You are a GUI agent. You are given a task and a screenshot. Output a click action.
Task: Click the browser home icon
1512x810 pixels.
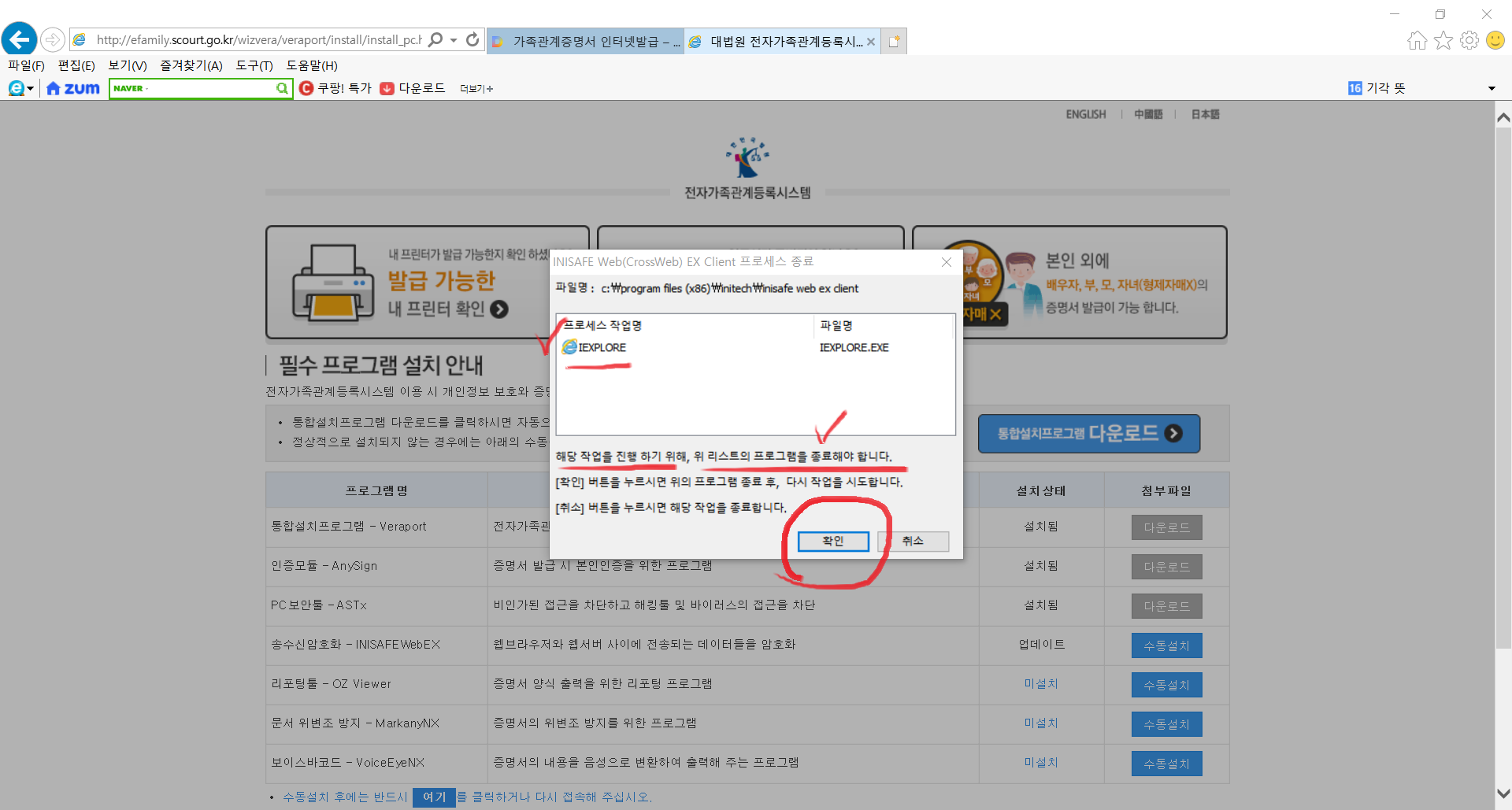1417,40
